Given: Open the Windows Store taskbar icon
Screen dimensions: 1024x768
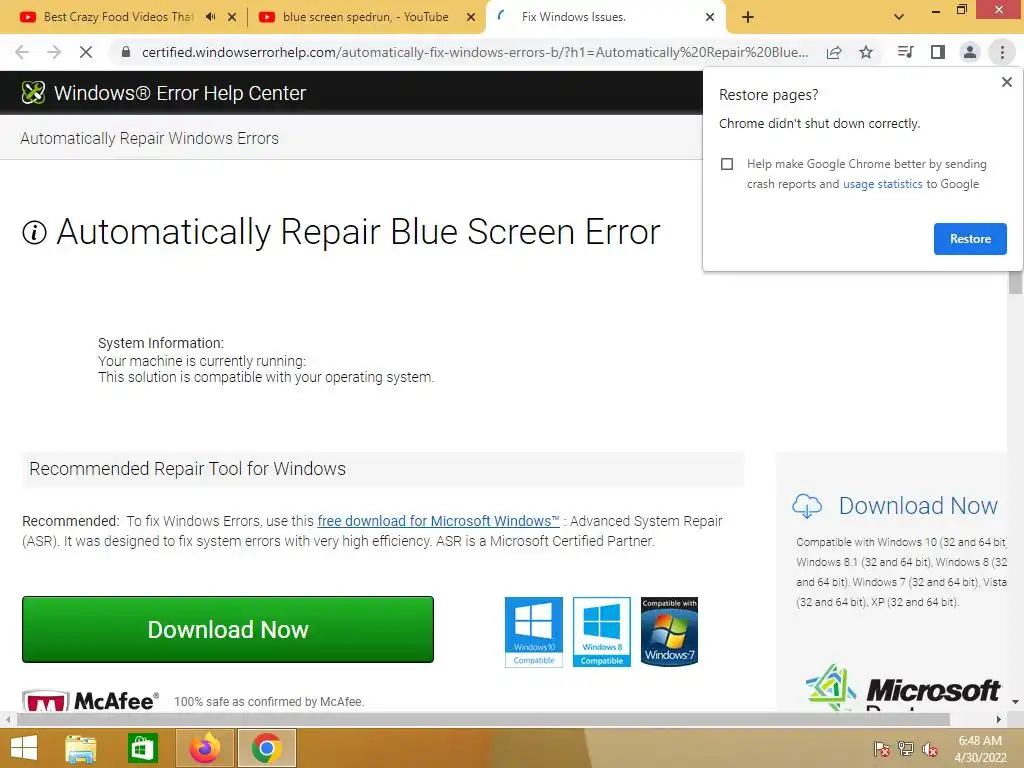Looking at the screenshot, I should 142,748.
